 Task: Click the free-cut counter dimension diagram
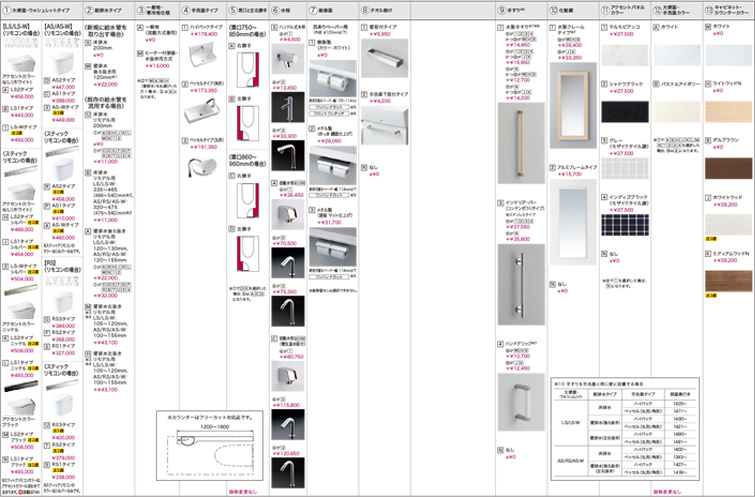[x=209, y=445]
